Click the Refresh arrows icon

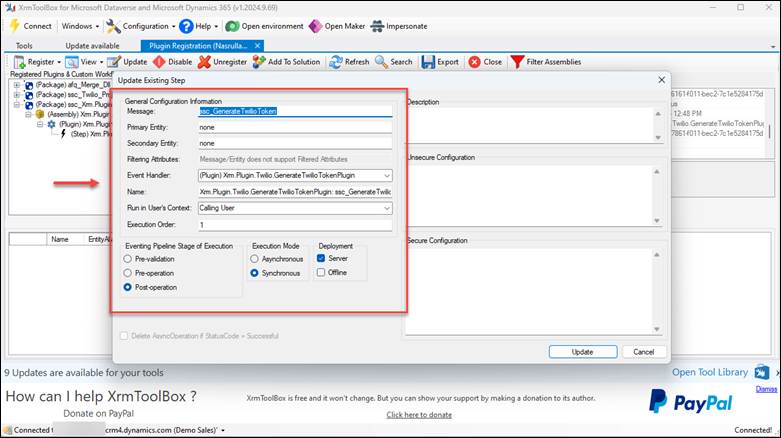(336, 62)
